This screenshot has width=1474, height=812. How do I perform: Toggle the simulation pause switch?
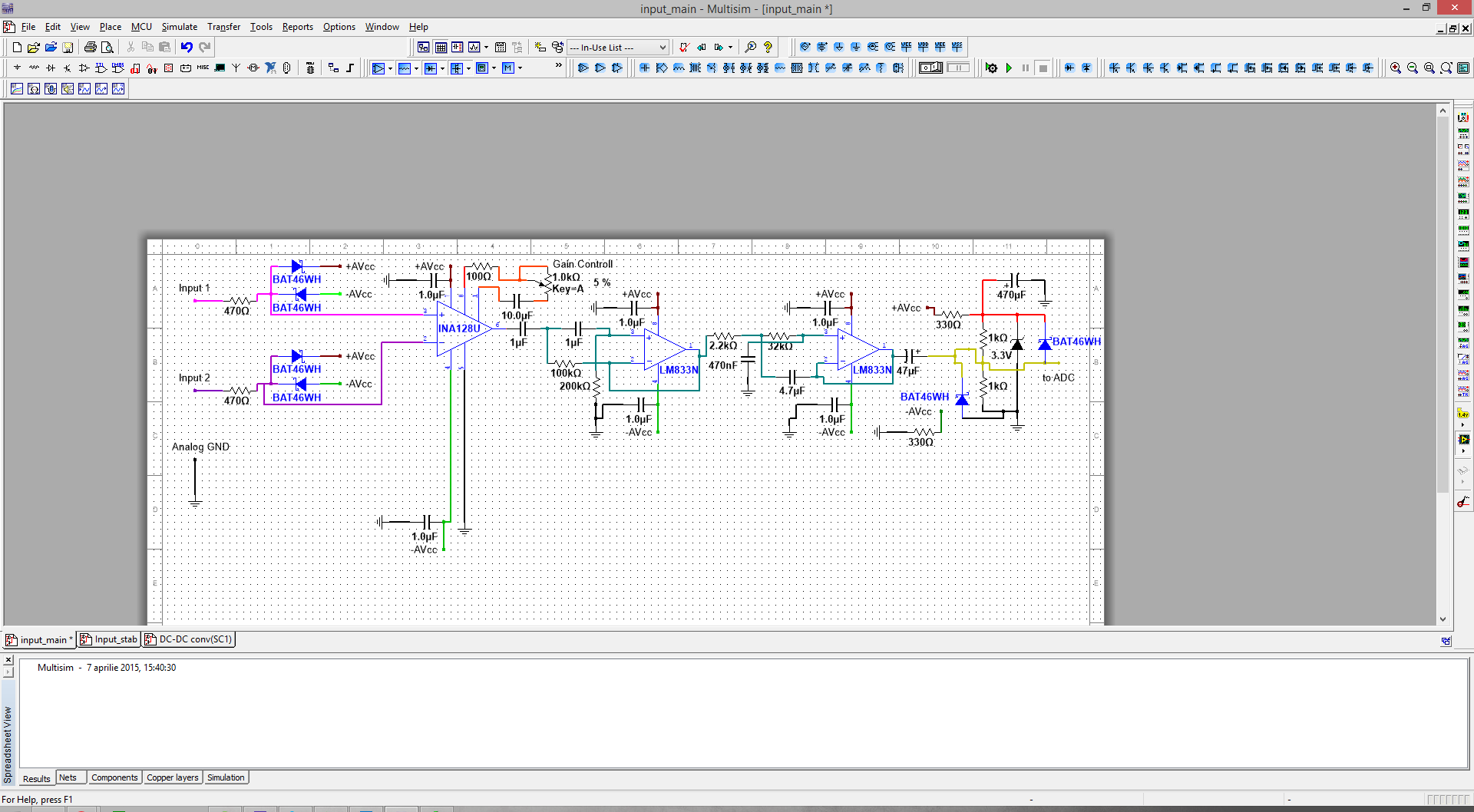click(x=958, y=68)
